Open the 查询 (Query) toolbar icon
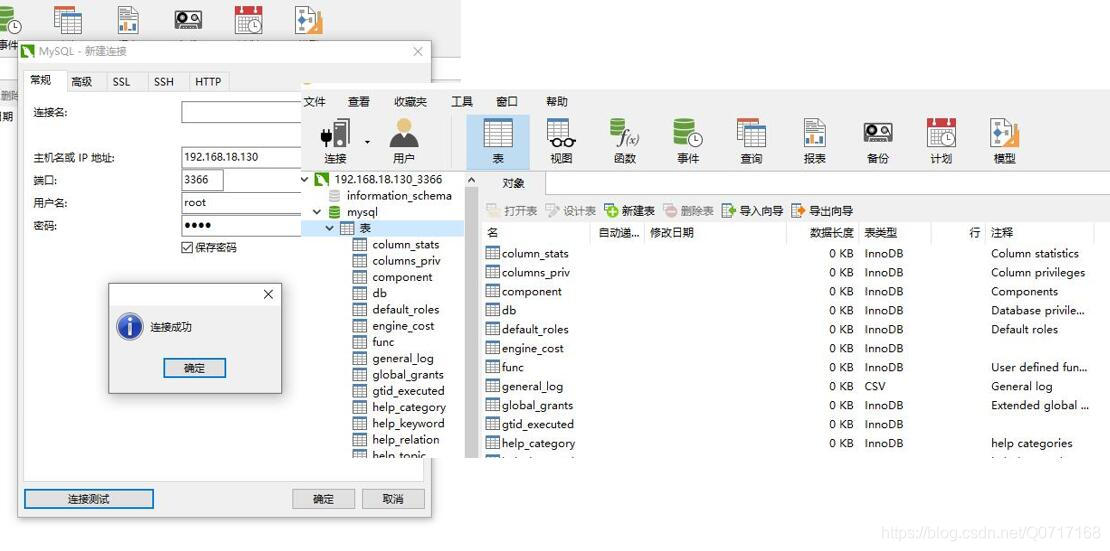 click(x=751, y=142)
